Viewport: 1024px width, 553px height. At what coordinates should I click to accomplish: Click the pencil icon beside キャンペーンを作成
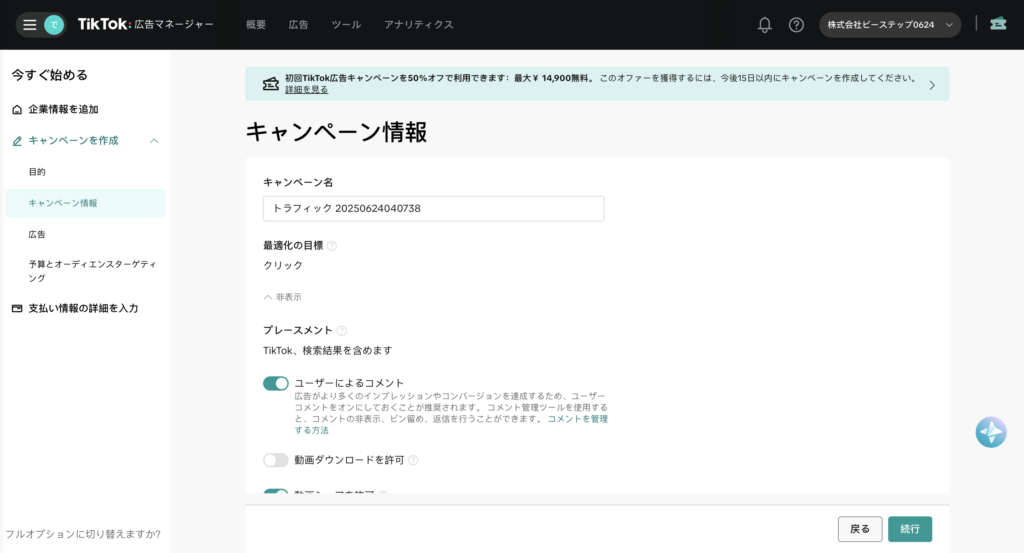pos(17,141)
